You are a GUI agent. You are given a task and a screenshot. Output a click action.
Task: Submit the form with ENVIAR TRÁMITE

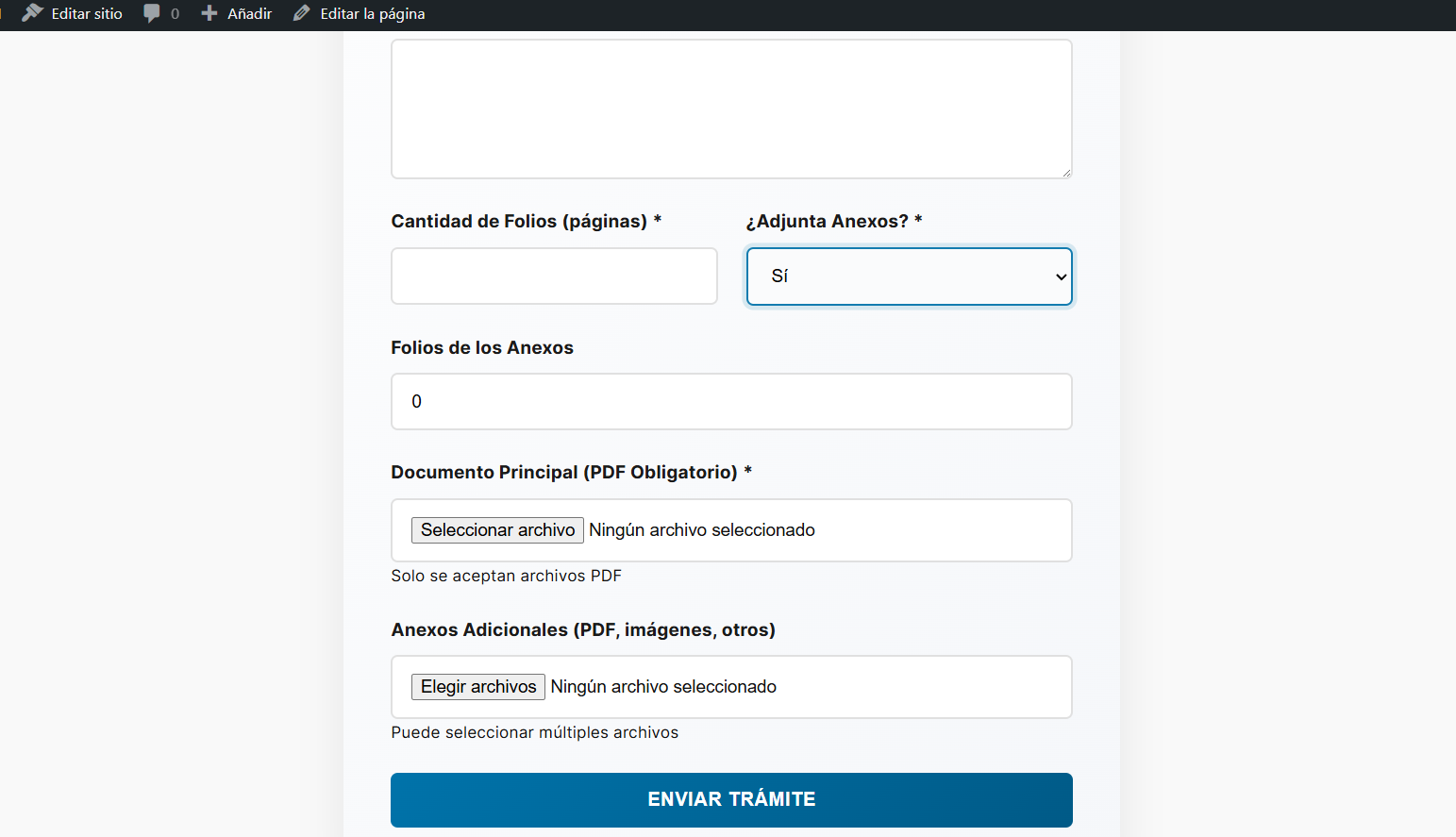731,800
